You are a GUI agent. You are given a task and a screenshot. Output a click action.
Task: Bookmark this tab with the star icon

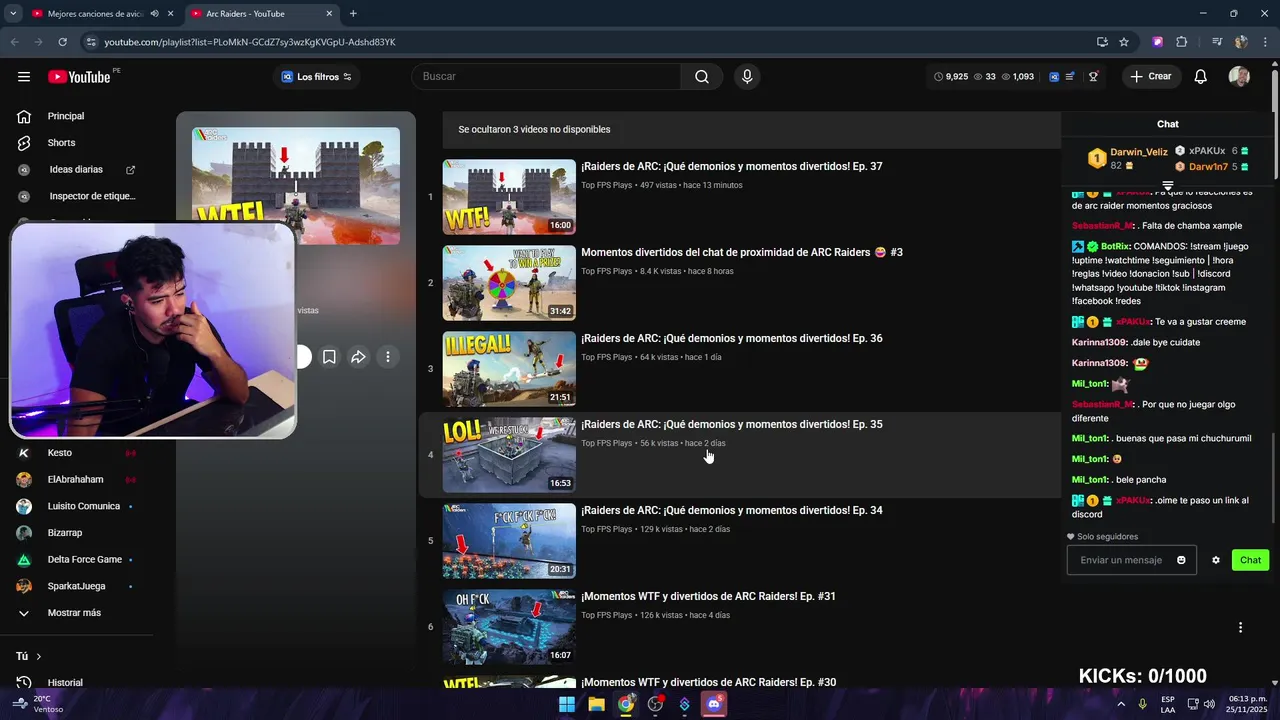[x=1124, y=42]
